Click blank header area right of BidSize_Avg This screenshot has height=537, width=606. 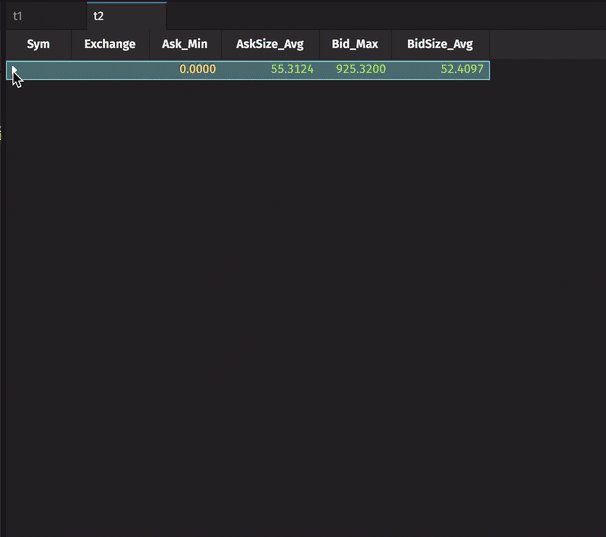click(545, 44)
